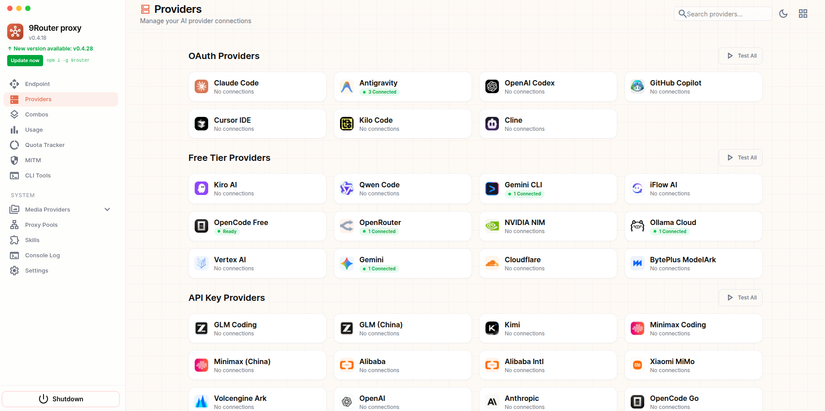Click the New version available v0.4.28 notice

50,48
